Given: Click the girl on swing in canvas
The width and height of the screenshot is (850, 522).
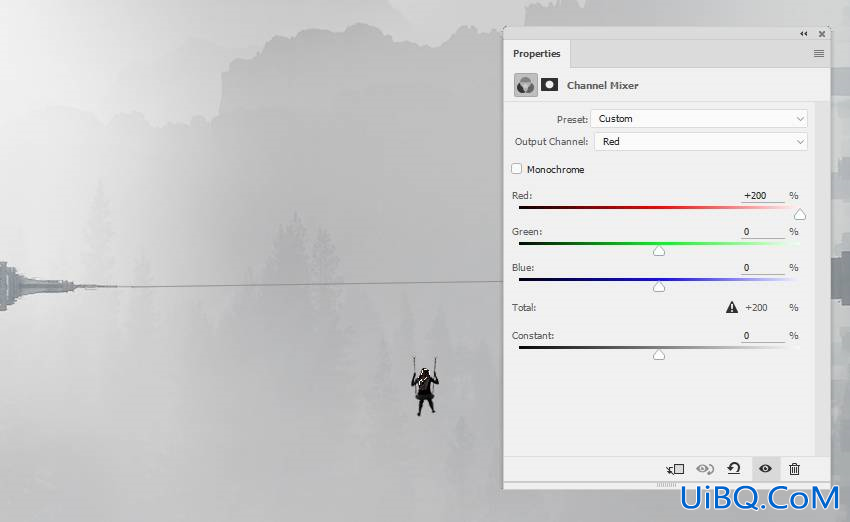Looking at the screenshot, I should [424, 386].
